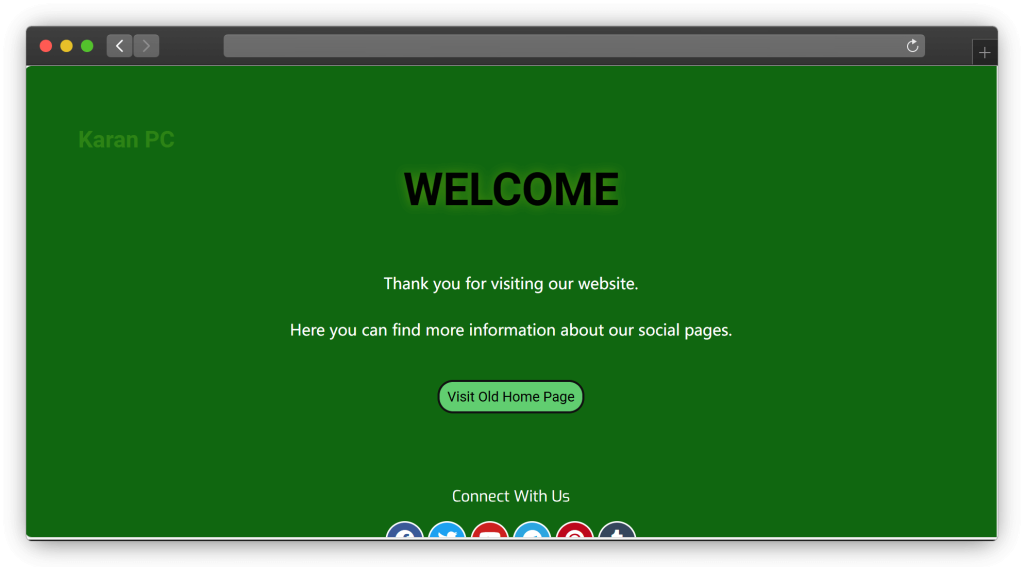Click the red YouTube icon
Viewport: 1024px width, 567px height.
[x=490, y=531]
